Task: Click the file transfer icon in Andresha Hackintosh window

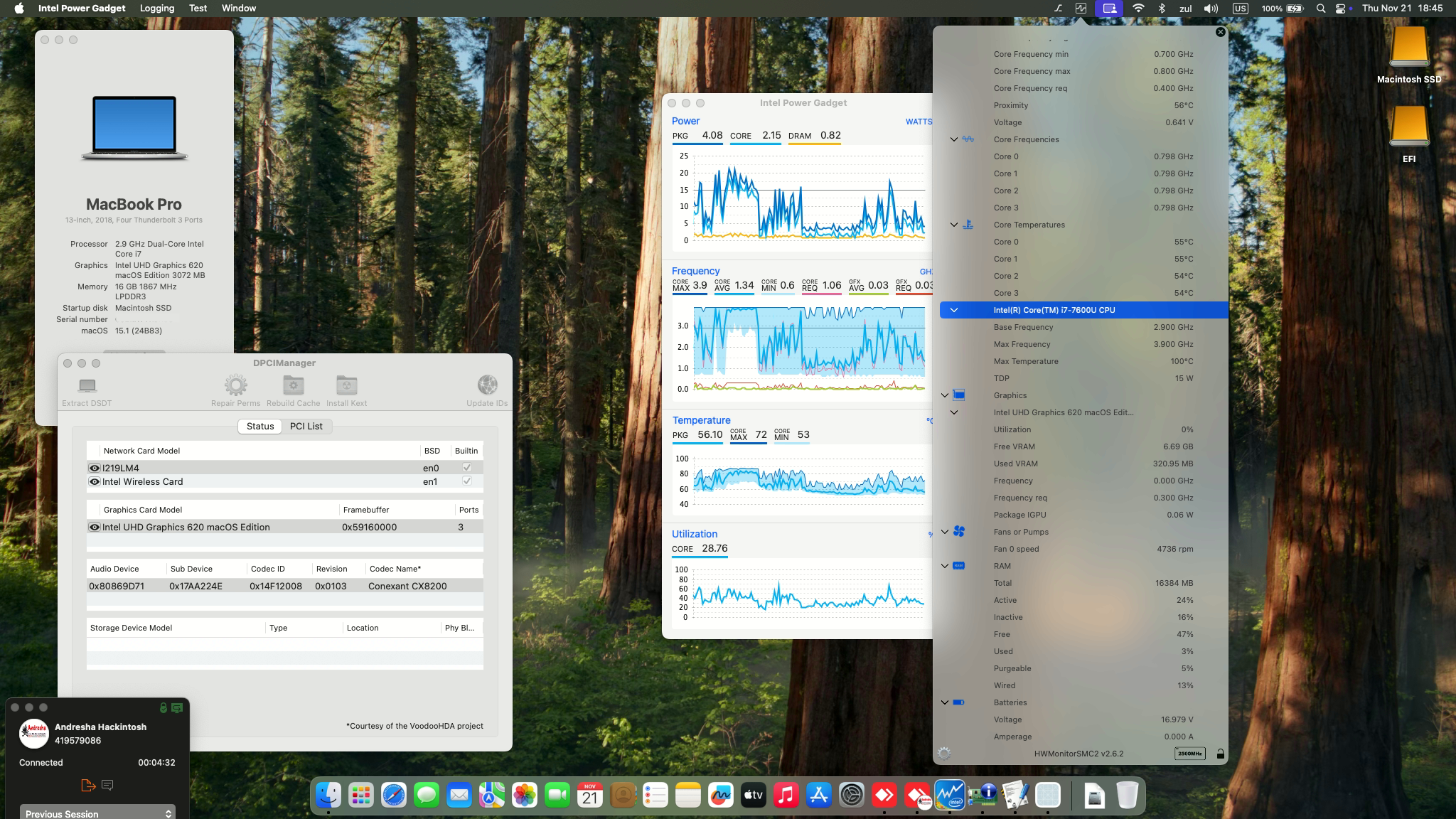Action: pyautogui.click(x=88, y=785)
